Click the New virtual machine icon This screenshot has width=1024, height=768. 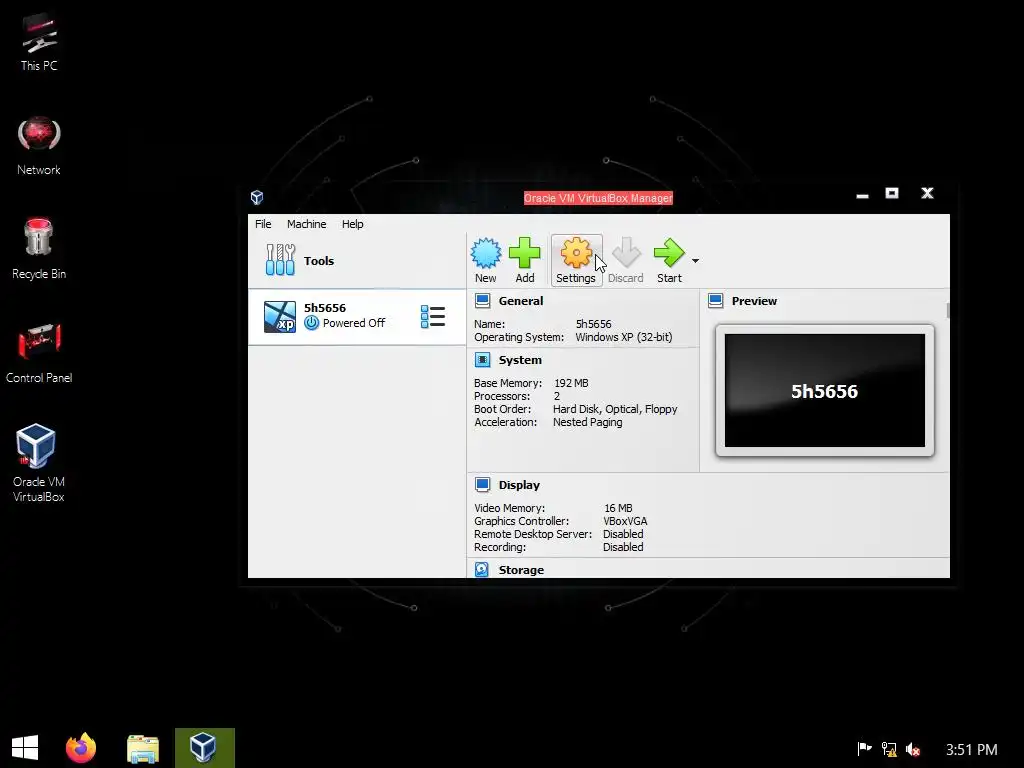point(486,253)
